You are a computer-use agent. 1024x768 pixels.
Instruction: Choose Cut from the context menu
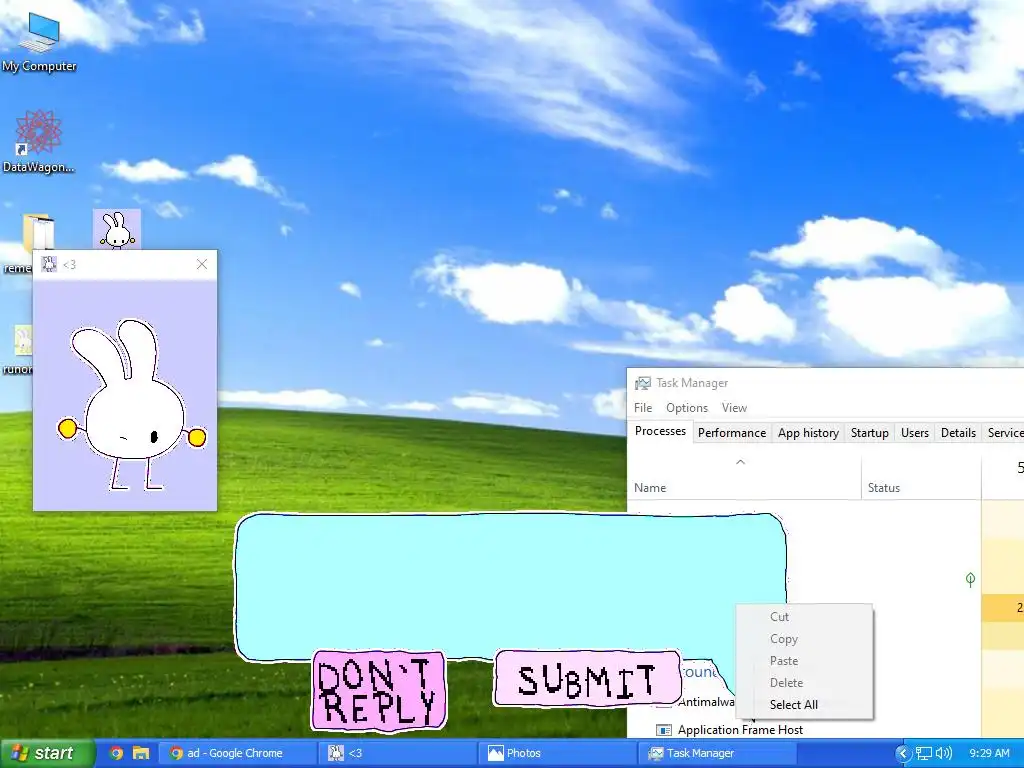tap(779, 616)
